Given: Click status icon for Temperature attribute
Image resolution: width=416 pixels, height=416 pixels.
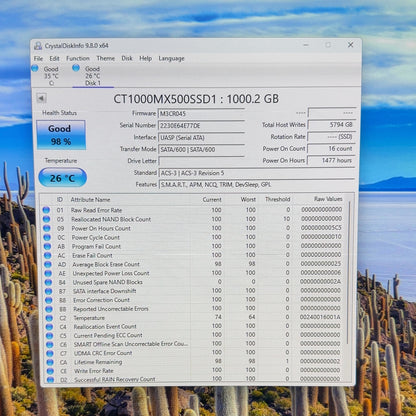Looking at the screenshot, I should (x=49, y=318).
